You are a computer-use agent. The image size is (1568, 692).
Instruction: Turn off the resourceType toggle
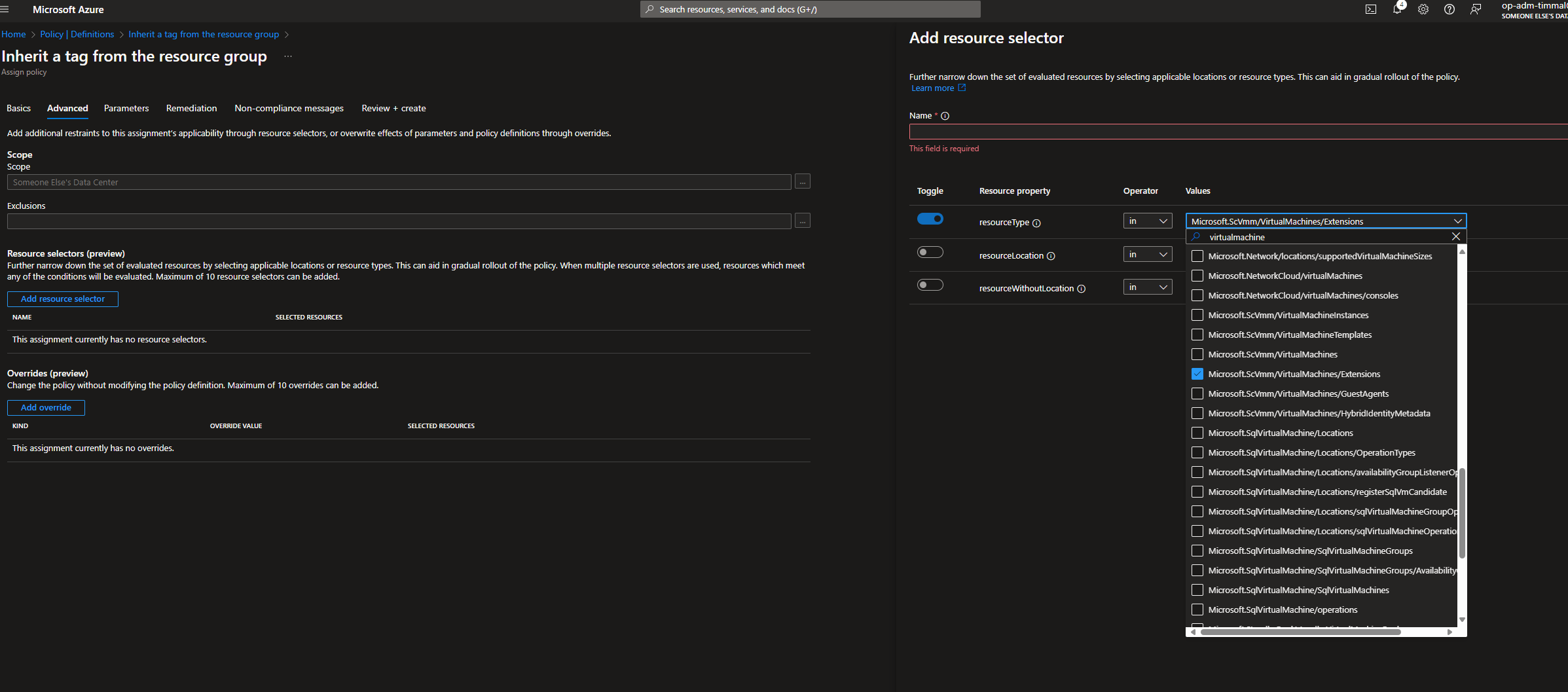tap(930, 219)
